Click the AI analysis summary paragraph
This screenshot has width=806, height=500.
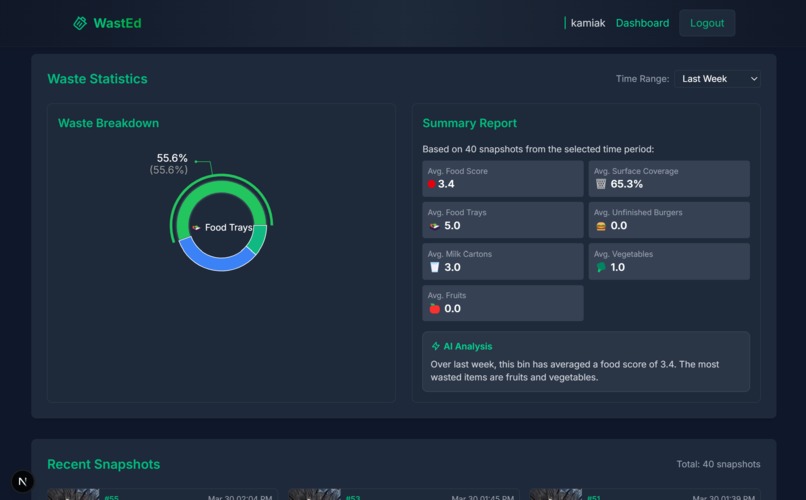coord(575,371)
